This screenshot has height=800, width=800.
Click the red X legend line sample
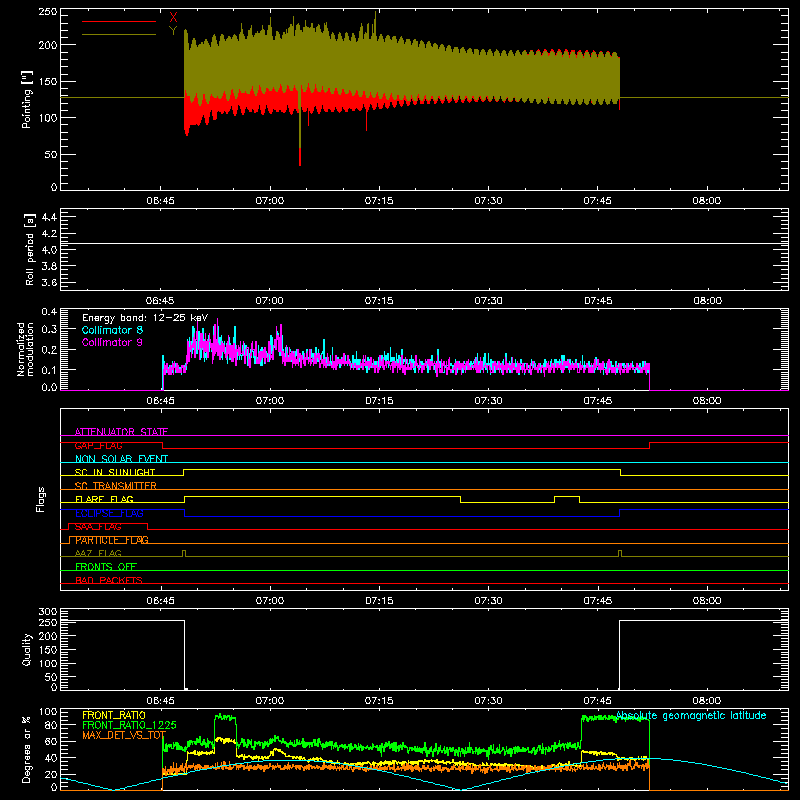click(x=119, y=21)
